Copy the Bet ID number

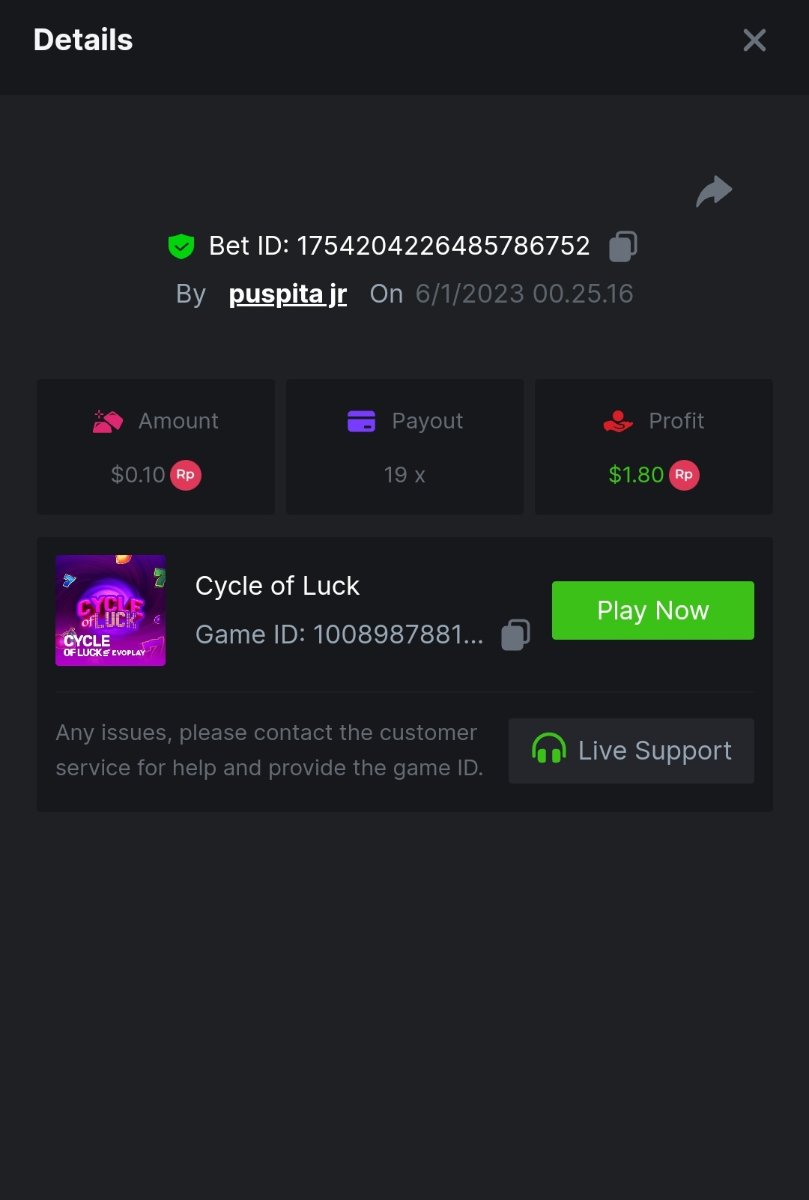click(623, 246)
